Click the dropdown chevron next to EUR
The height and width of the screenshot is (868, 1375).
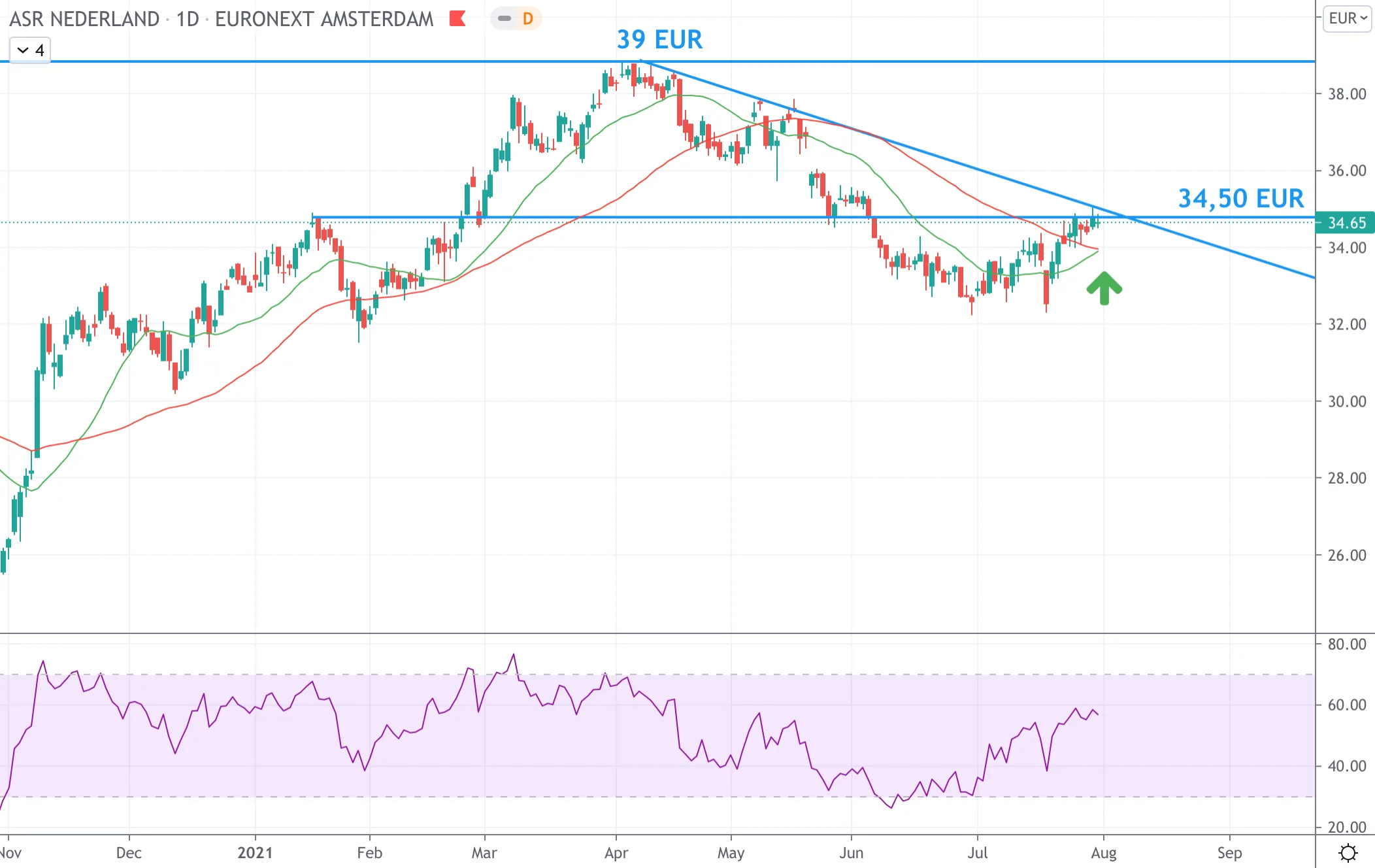pos(1364,18)
